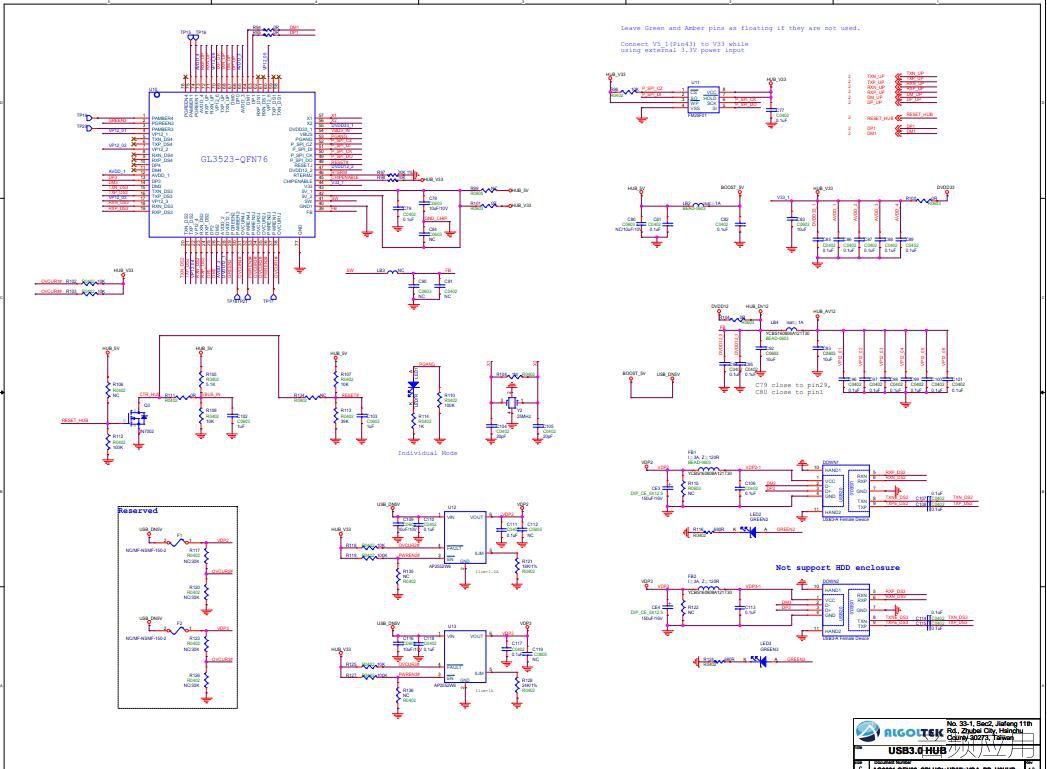This screenshot has height=769, width=1047.
Task: Click the Algoltek logo in title block
Action: (x=900, y=732)
